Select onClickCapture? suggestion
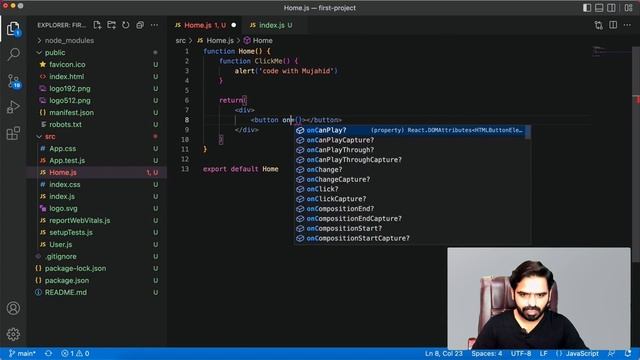 (x=410, y=199)
